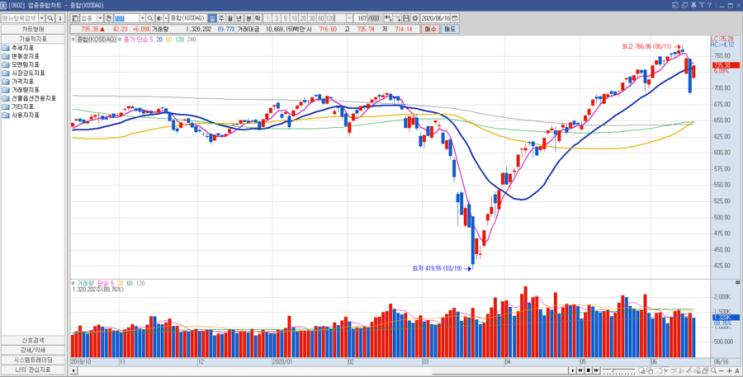Click the A auto-scale icon at bottom right

737,370
